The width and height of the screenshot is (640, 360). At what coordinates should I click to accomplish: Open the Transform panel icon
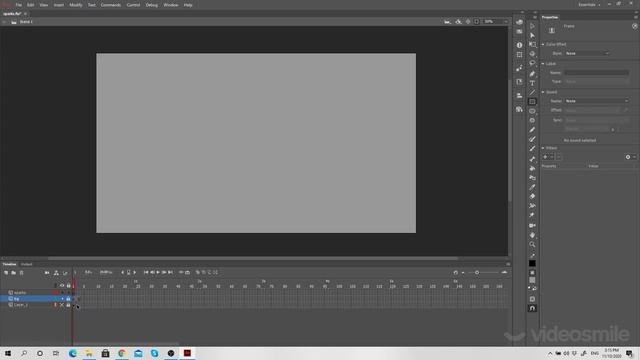point(519,55)
